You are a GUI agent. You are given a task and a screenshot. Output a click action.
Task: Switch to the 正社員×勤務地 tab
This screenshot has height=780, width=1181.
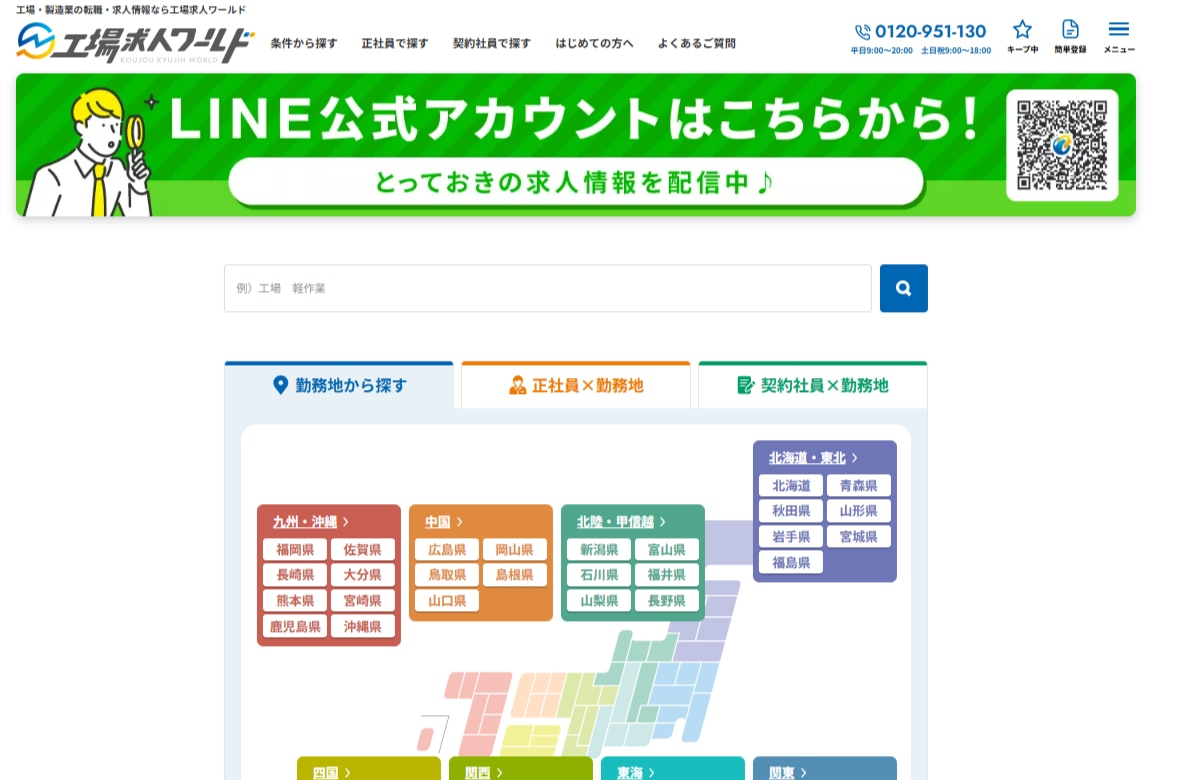click(575, 384)
